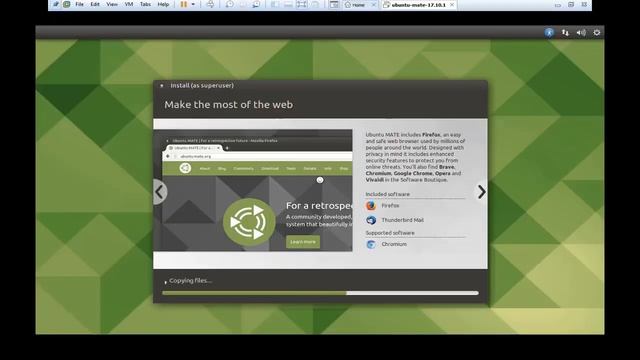The height and width of the screenshot is (360, 640).
Task: Click the 'Make the most of the web' heading
Action: point(229,104)
